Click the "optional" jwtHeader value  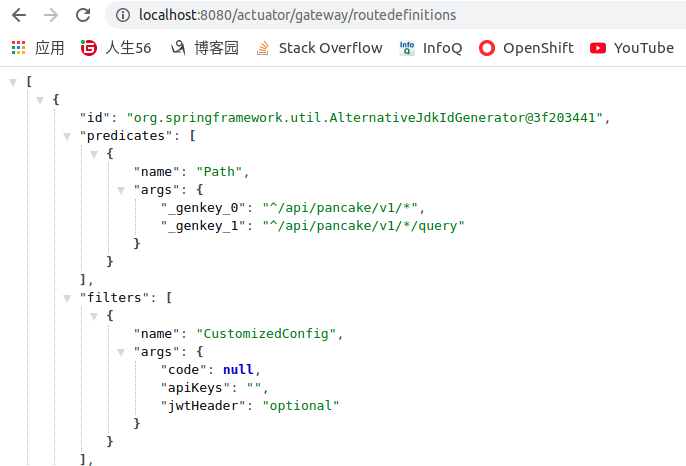[301, 406]
